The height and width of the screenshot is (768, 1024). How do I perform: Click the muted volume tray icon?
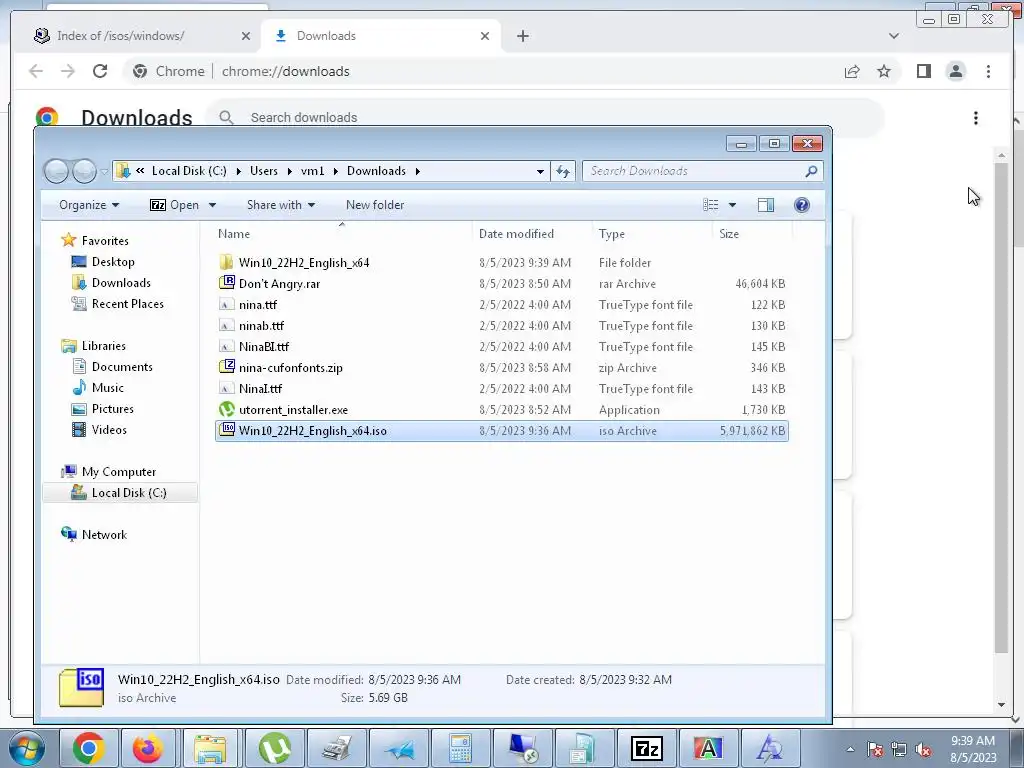click(x=923, y=750)
